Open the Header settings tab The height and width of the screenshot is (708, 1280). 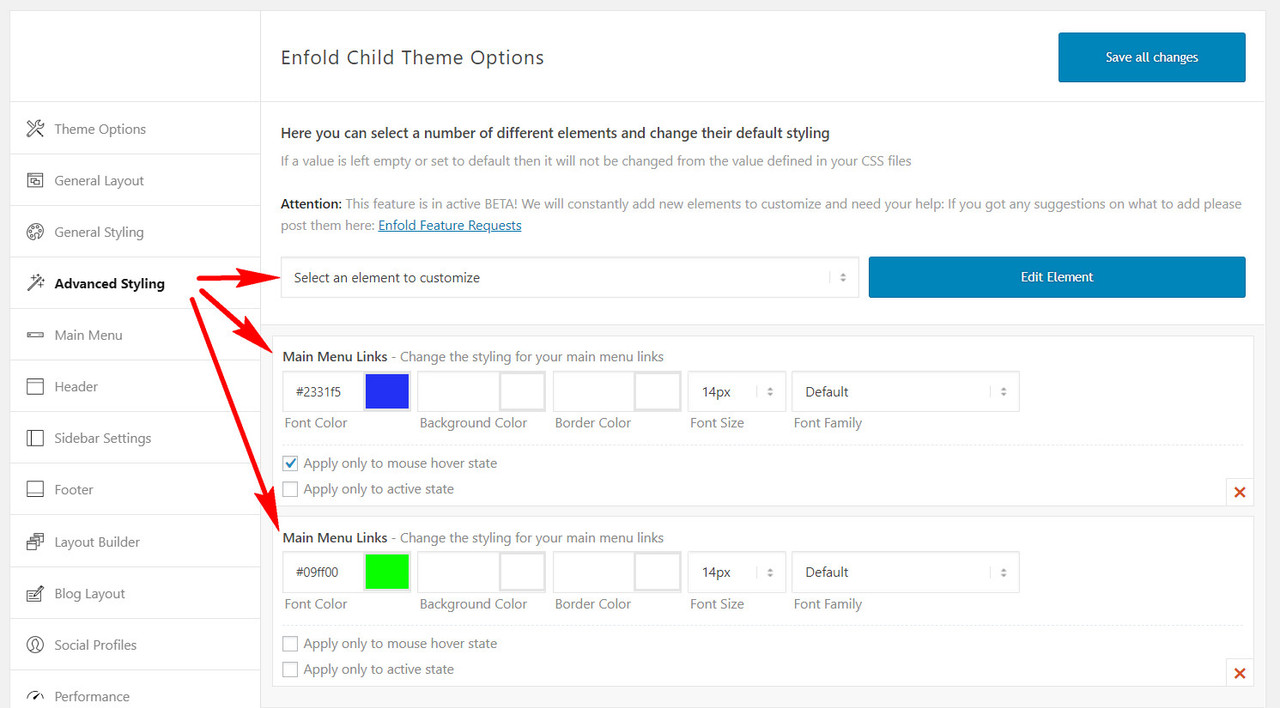[135, 386]
